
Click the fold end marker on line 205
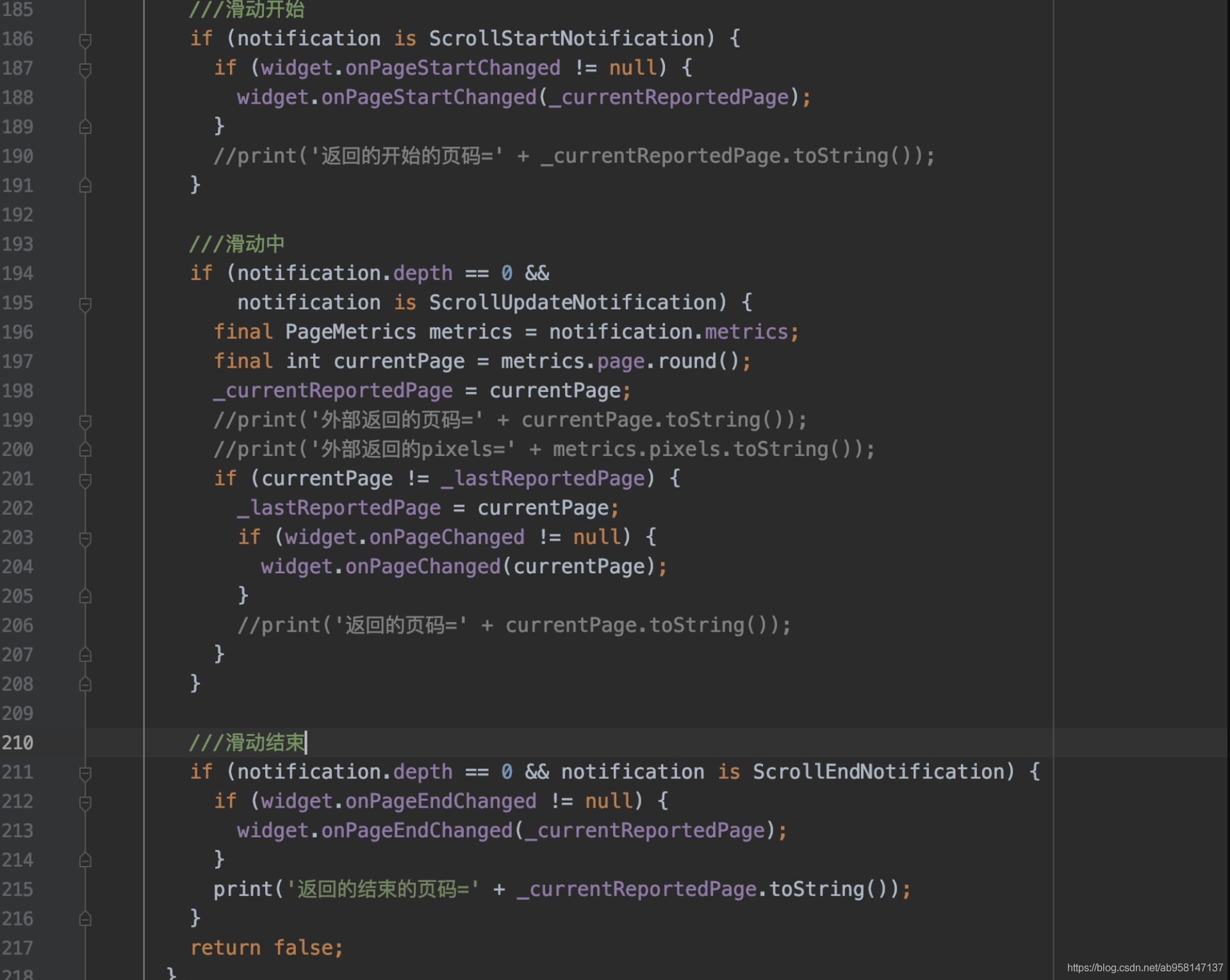(x=85, y=596)
